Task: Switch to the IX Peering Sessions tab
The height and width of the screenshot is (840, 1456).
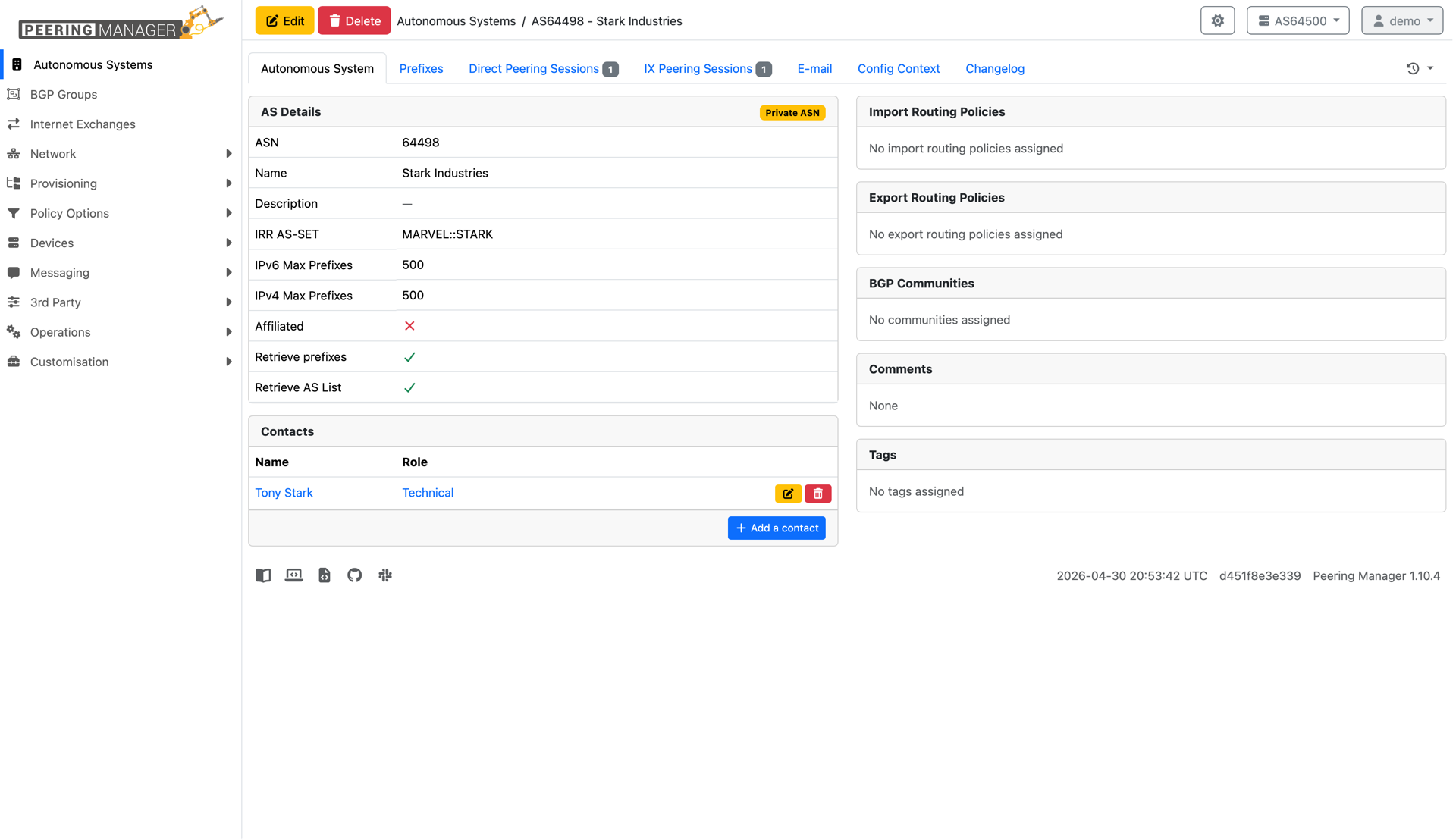Action: click(x=707, y=69)
